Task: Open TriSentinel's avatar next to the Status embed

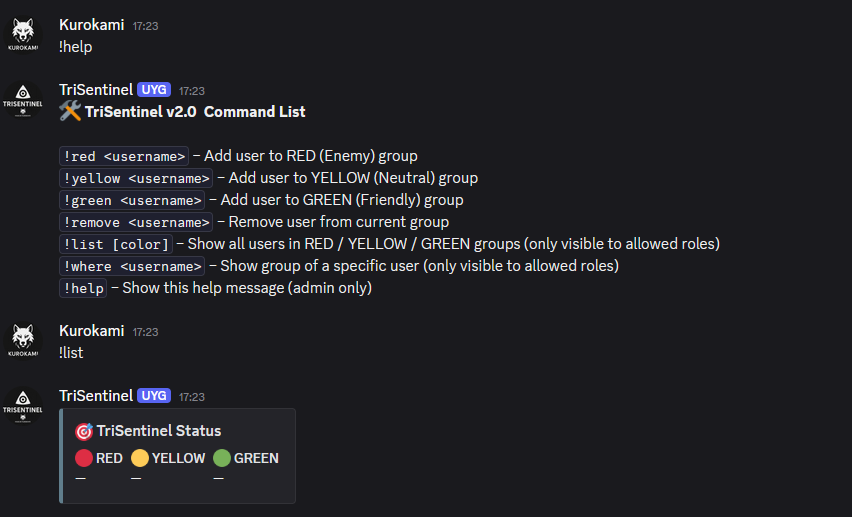Action: tap(22, 406)
